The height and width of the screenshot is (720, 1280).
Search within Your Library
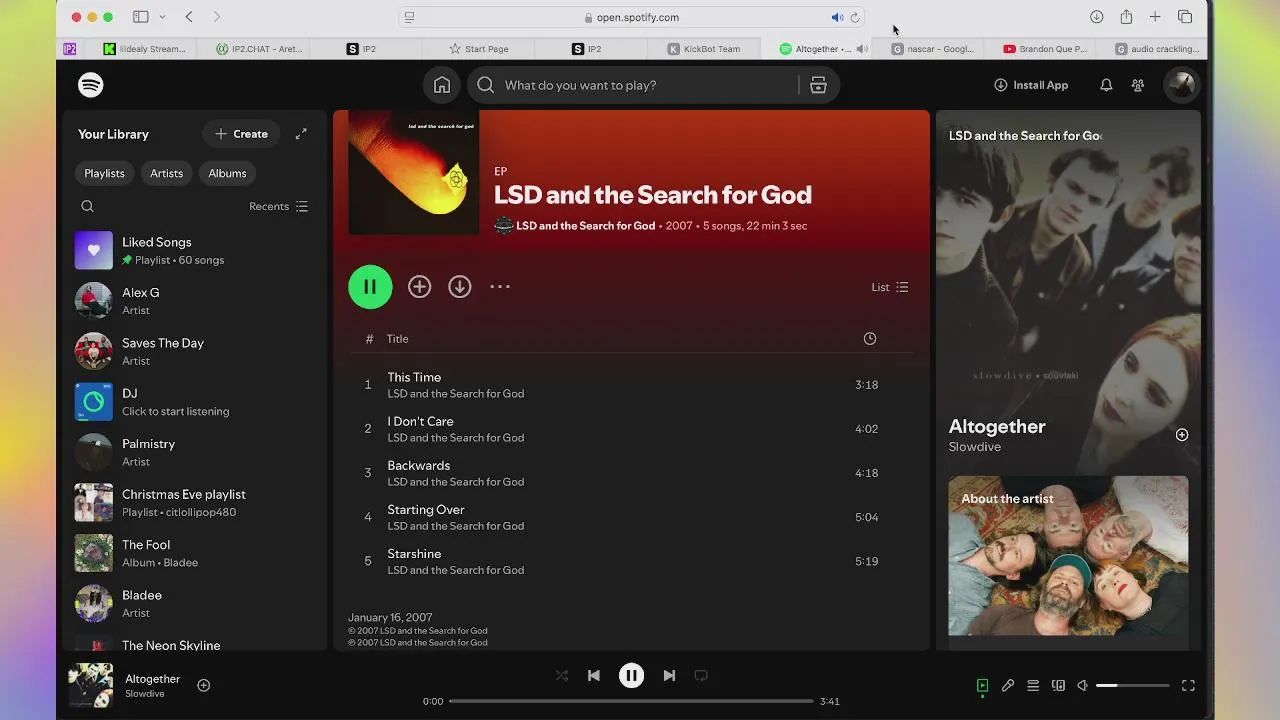click(x=87, y=206)
